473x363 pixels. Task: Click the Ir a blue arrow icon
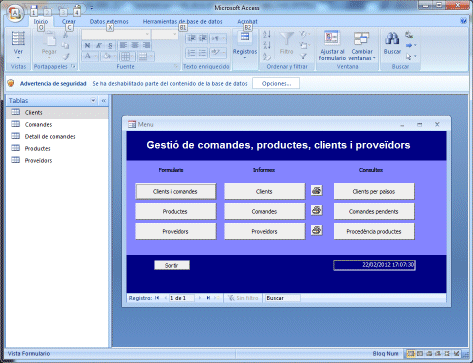coord(409,45)
